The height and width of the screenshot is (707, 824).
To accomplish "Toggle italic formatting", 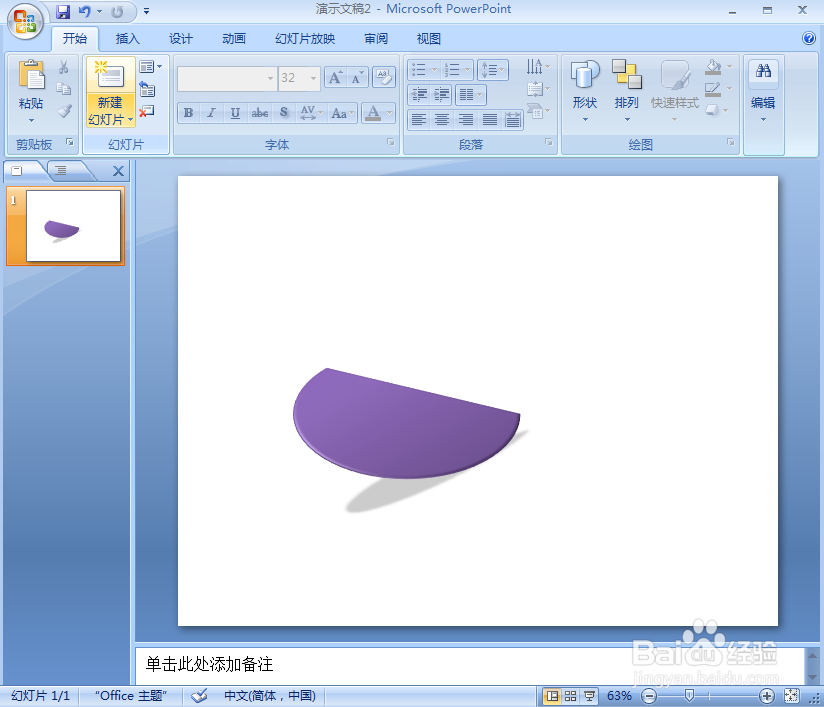I will click(x=211, y=112).
